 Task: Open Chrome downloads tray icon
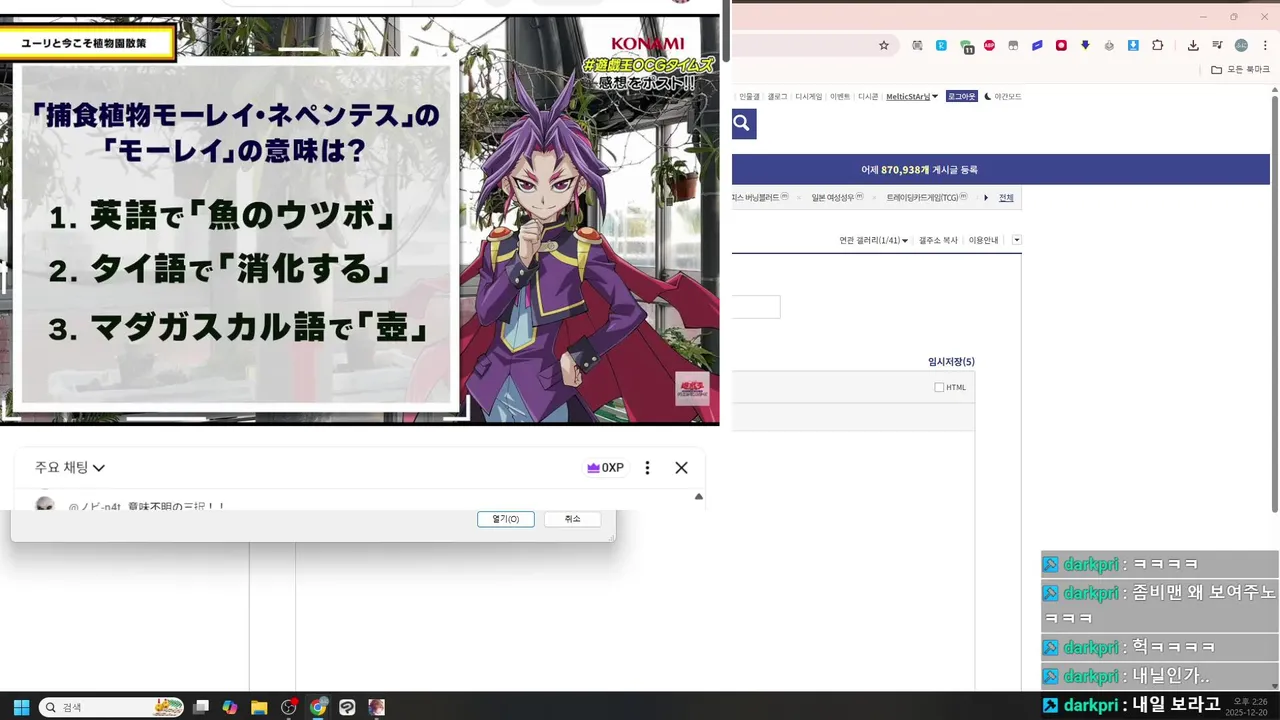1193,45
